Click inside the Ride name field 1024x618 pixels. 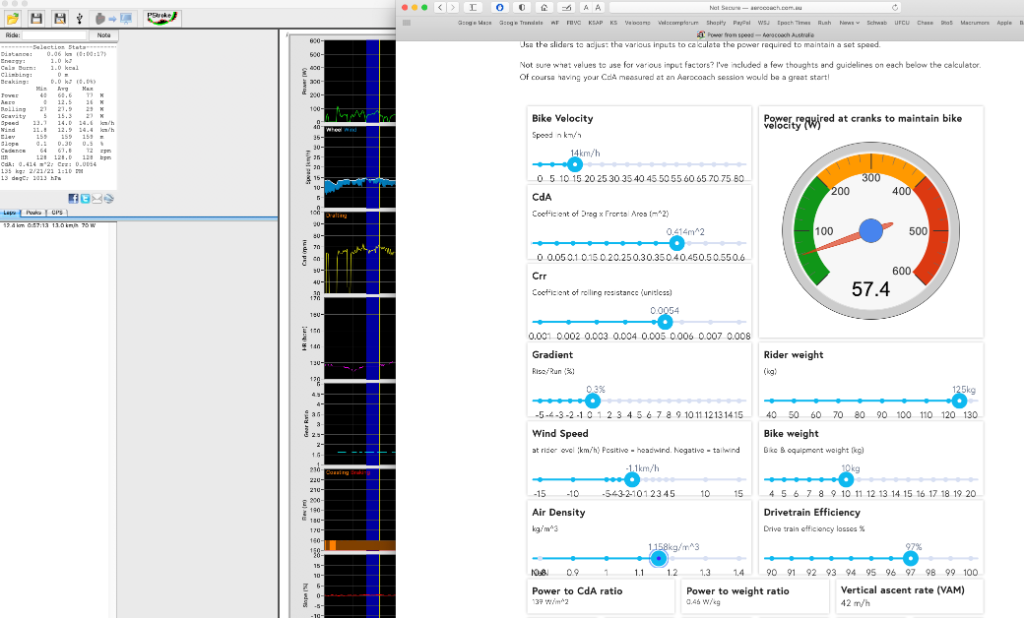pos(55,34)
